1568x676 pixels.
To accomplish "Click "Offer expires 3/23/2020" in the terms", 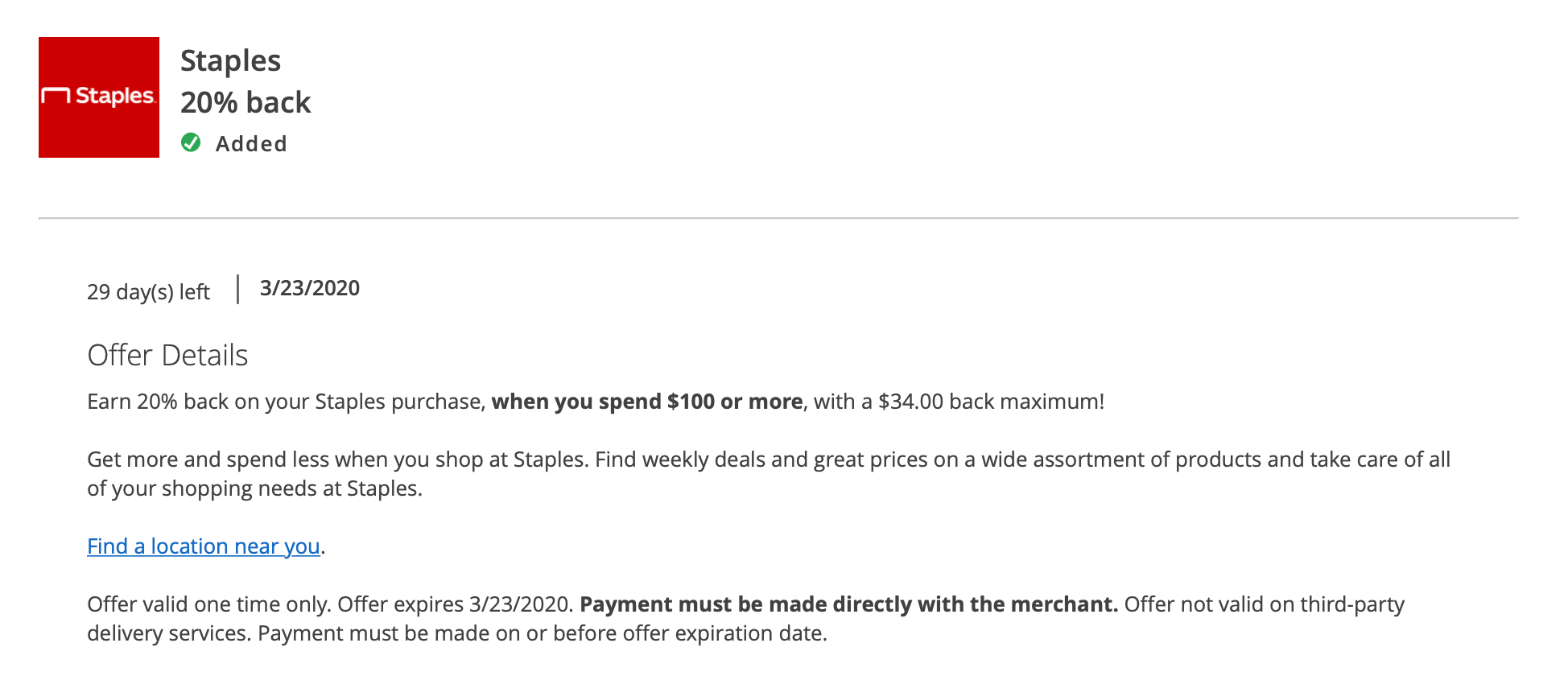I will click(x=455, y=604).
